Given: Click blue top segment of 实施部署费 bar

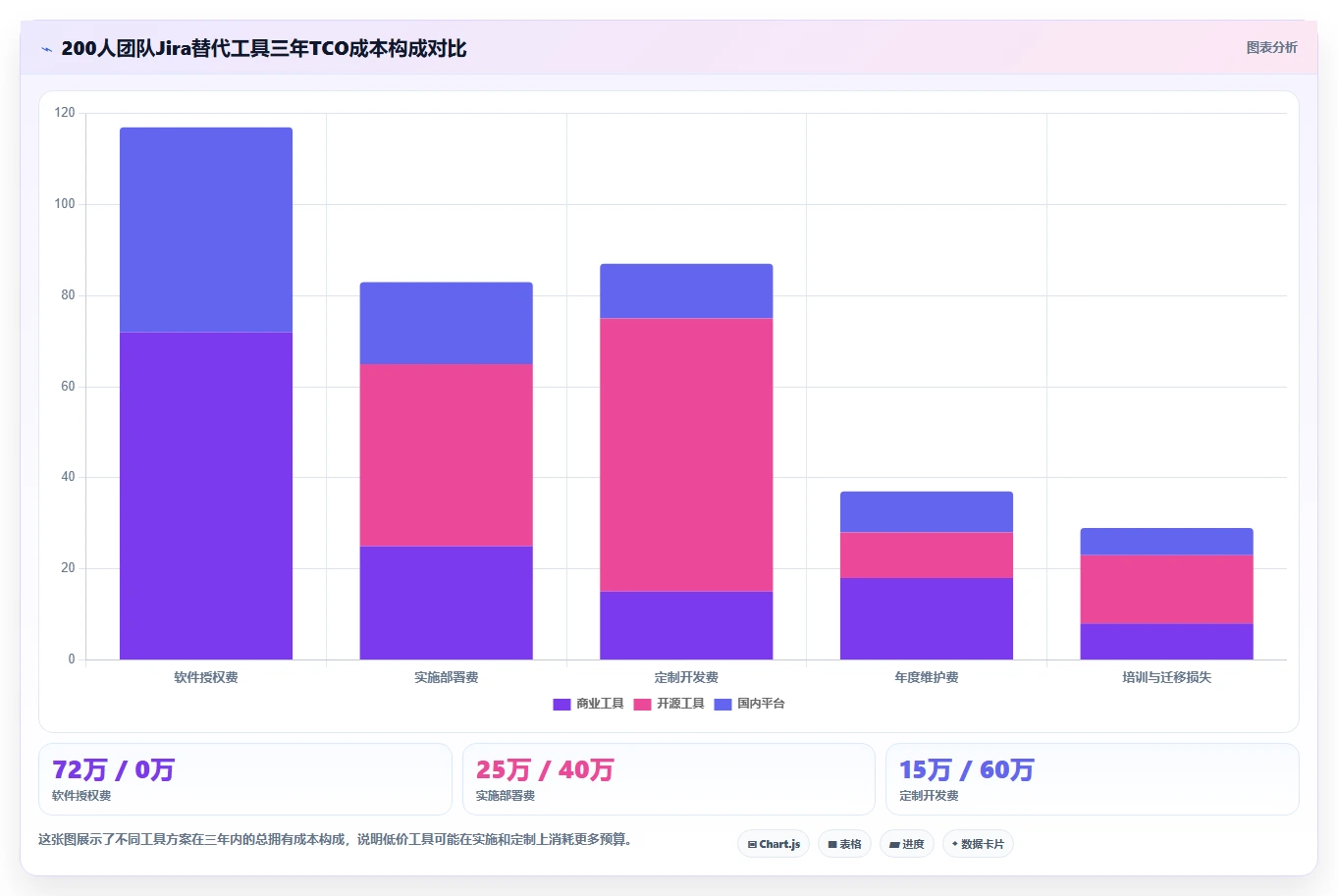Looking at the screenshot, I should (446, 324).
